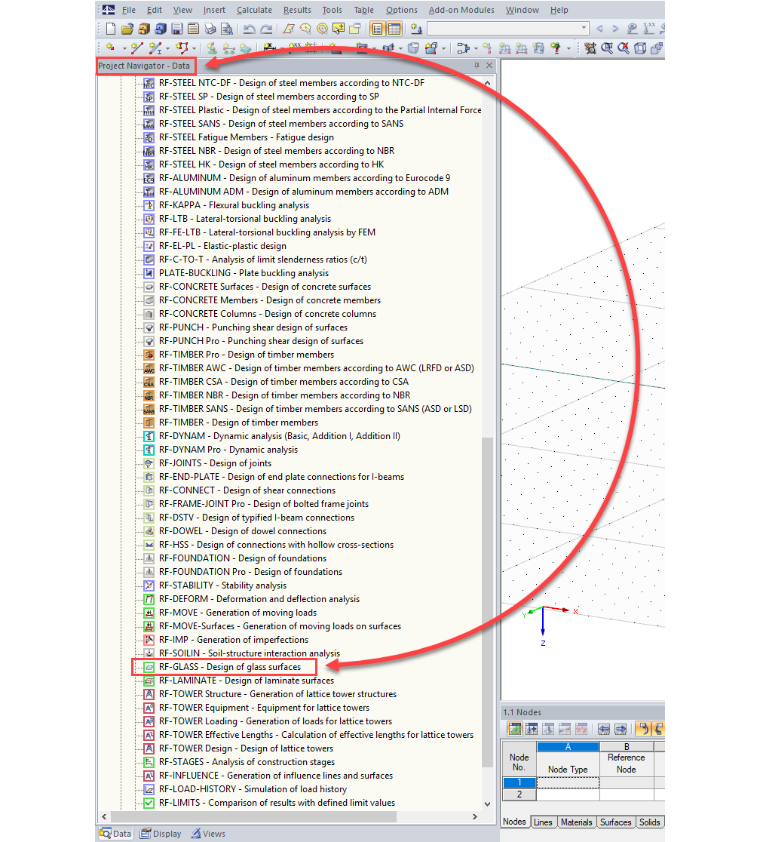Go to previous table with left arrow icon
The image size is (760, 842).
[604, 729]
